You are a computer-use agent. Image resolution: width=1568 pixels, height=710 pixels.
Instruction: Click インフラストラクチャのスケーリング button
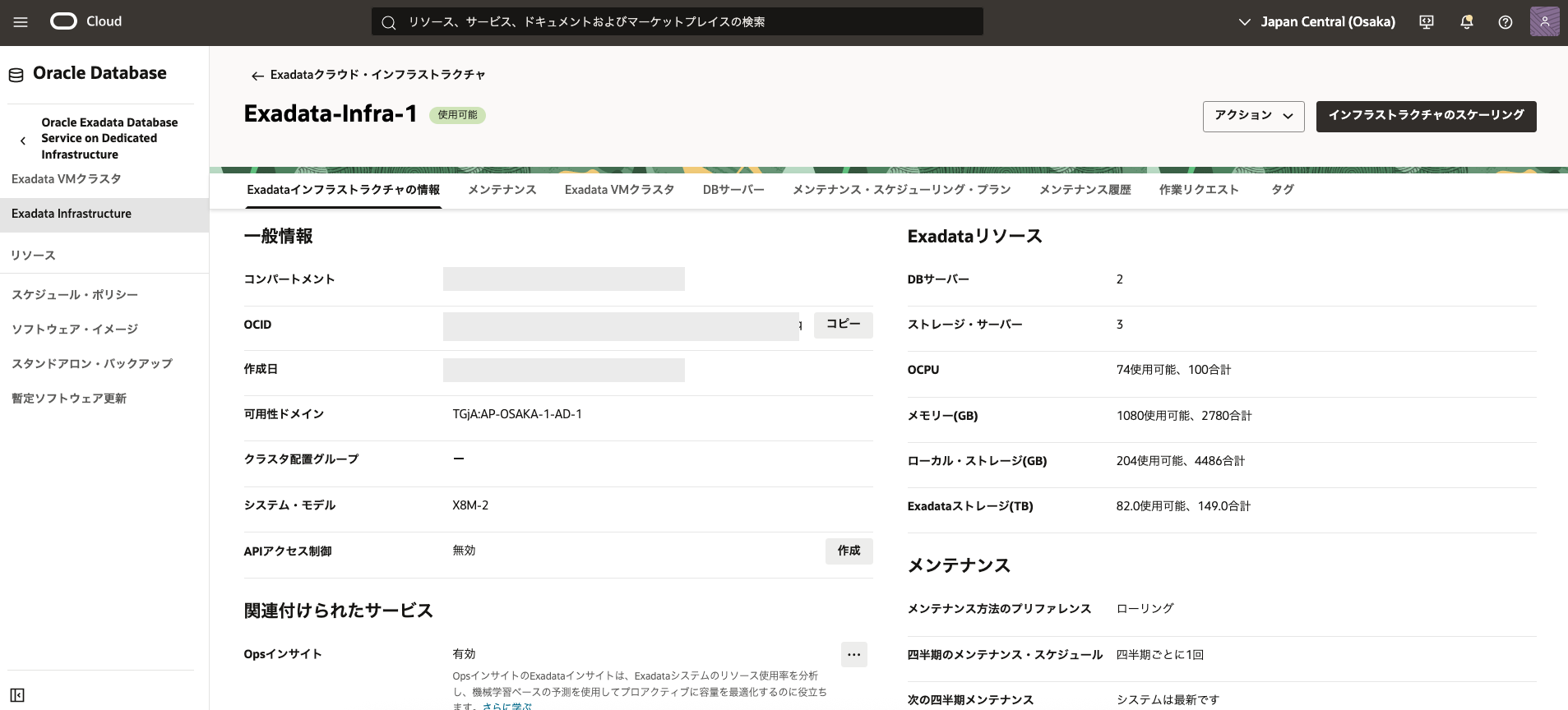[x=1426, y=116]
